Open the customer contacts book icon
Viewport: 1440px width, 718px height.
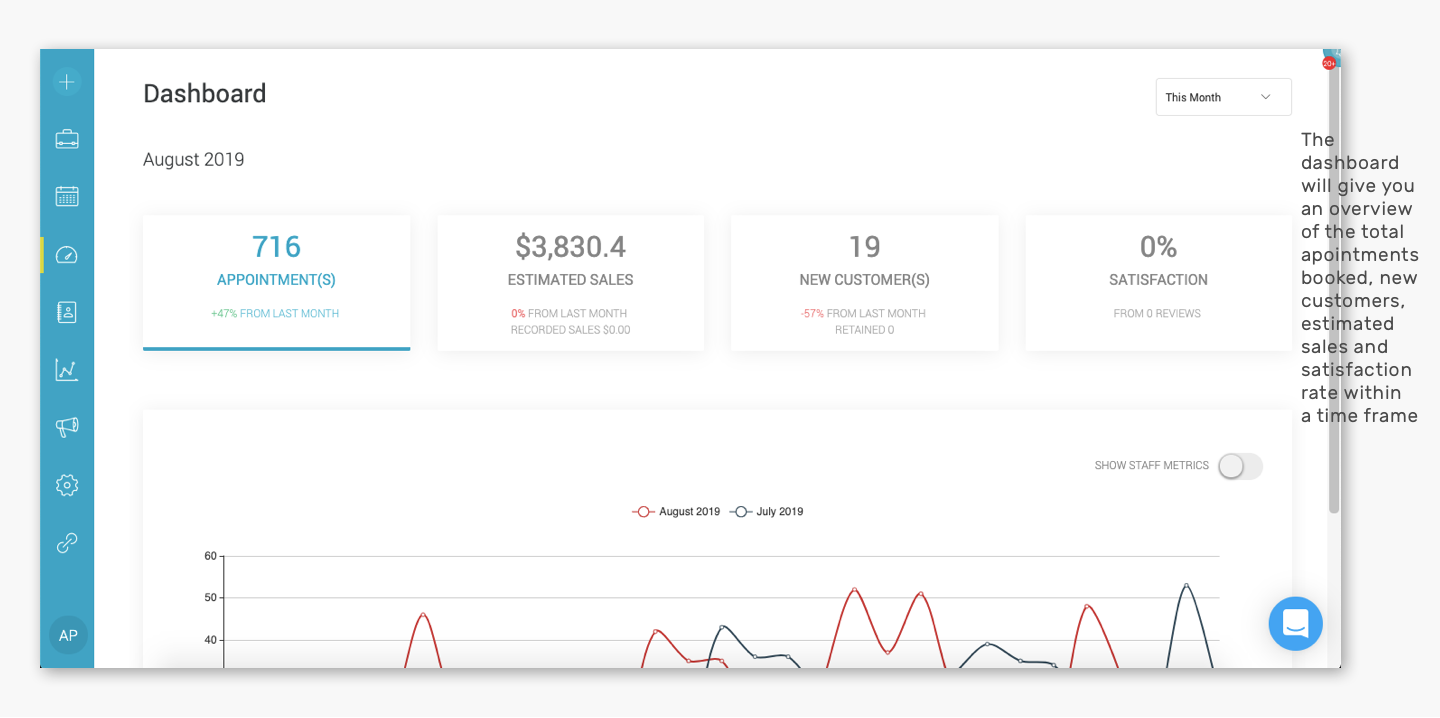(x=67, y=312)
